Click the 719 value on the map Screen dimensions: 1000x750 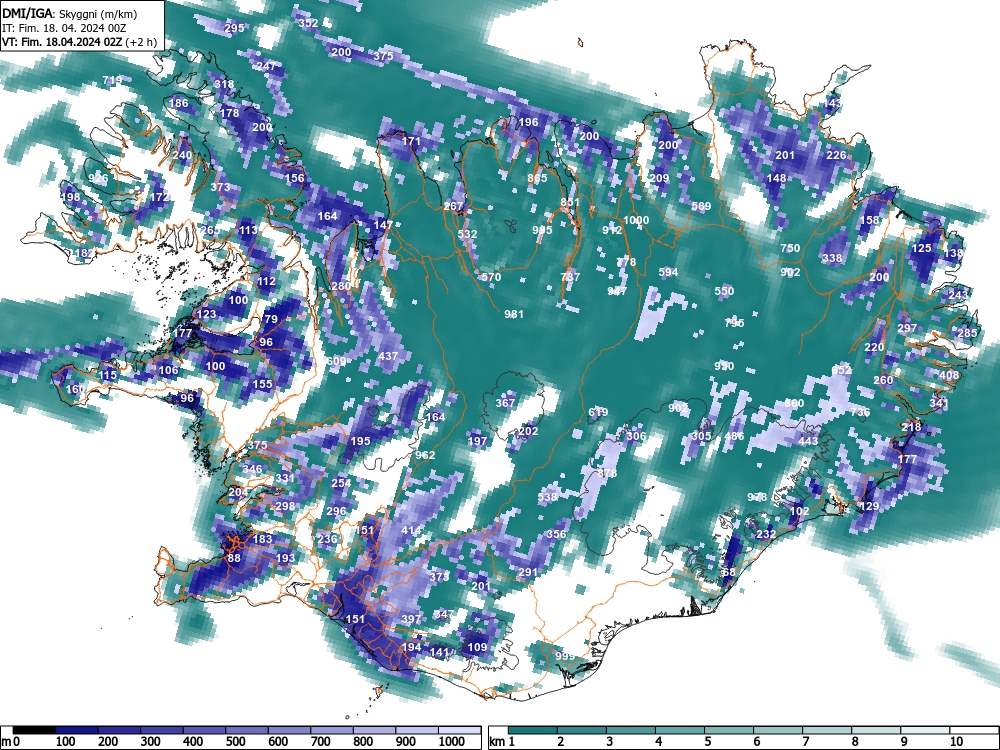click(112, 80)
